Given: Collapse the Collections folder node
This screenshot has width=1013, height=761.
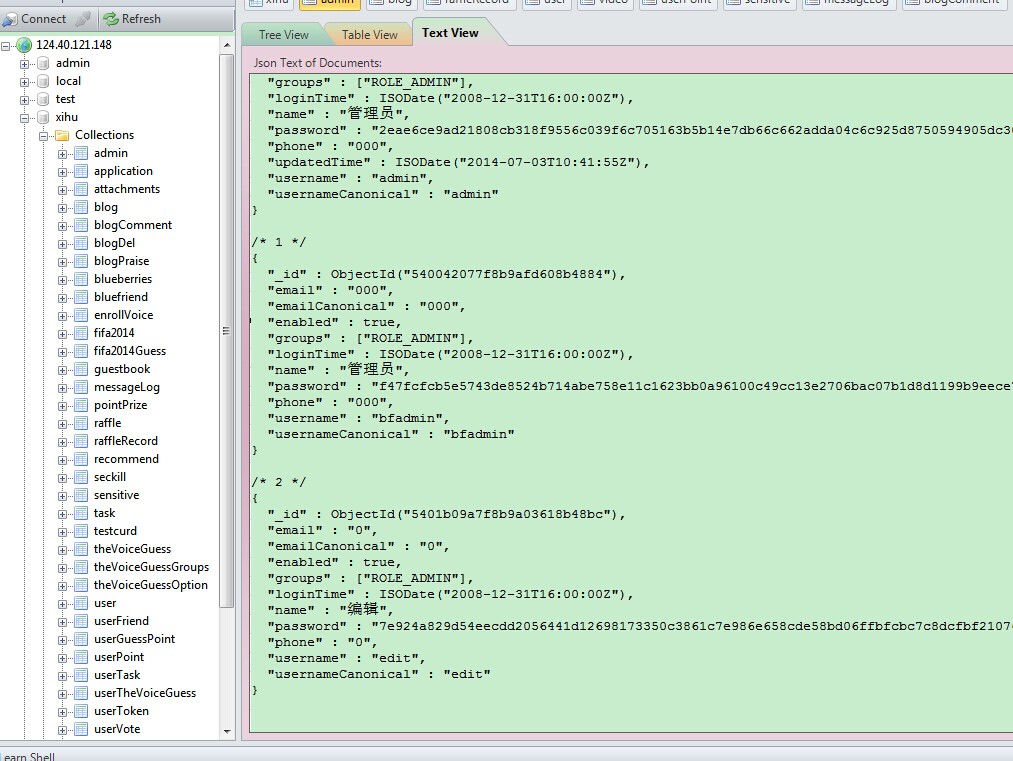Looking at the screenshot, I should coord(43,136).
